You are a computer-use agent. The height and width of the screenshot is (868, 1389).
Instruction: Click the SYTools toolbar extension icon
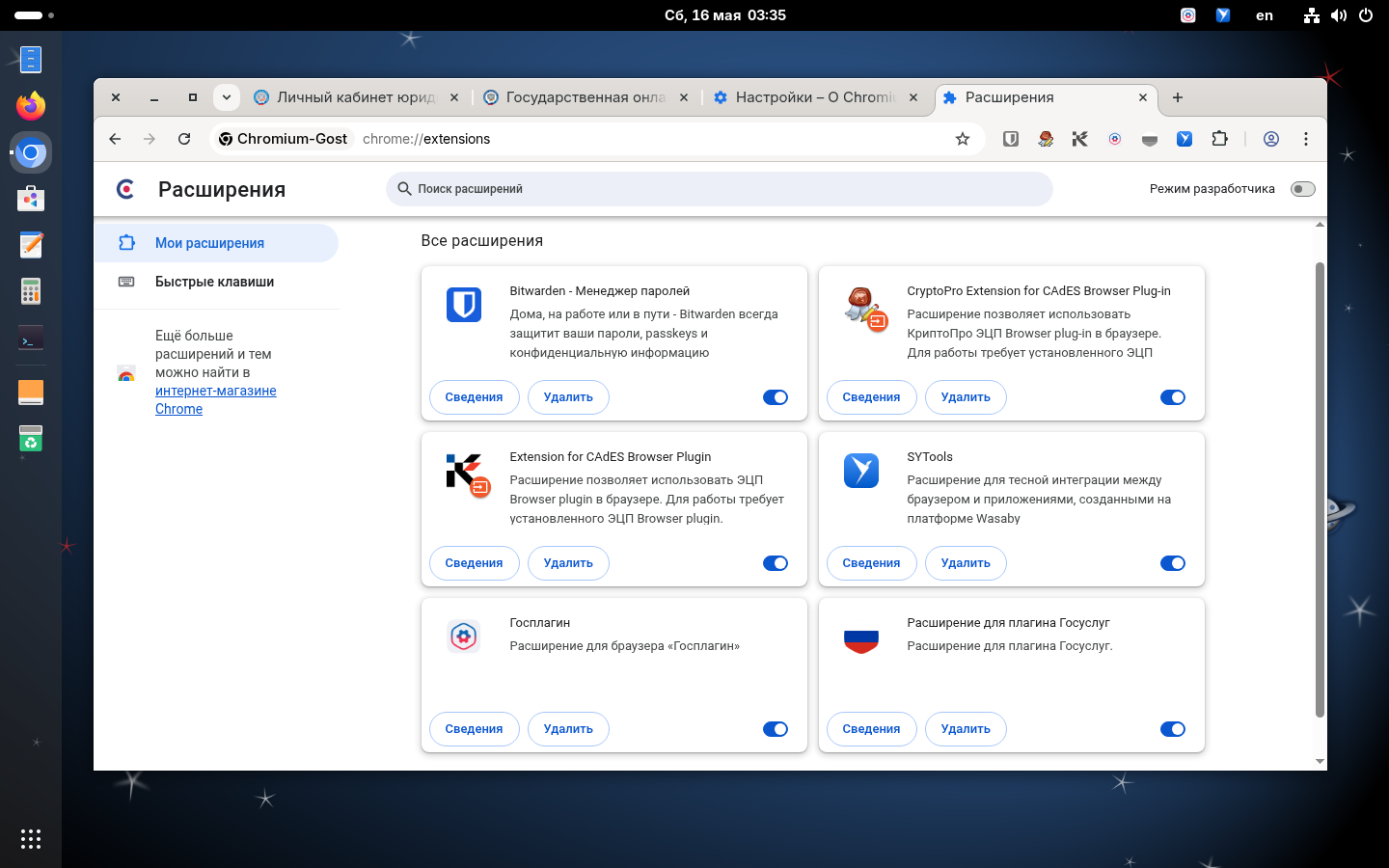click(x=1185, y=139)
